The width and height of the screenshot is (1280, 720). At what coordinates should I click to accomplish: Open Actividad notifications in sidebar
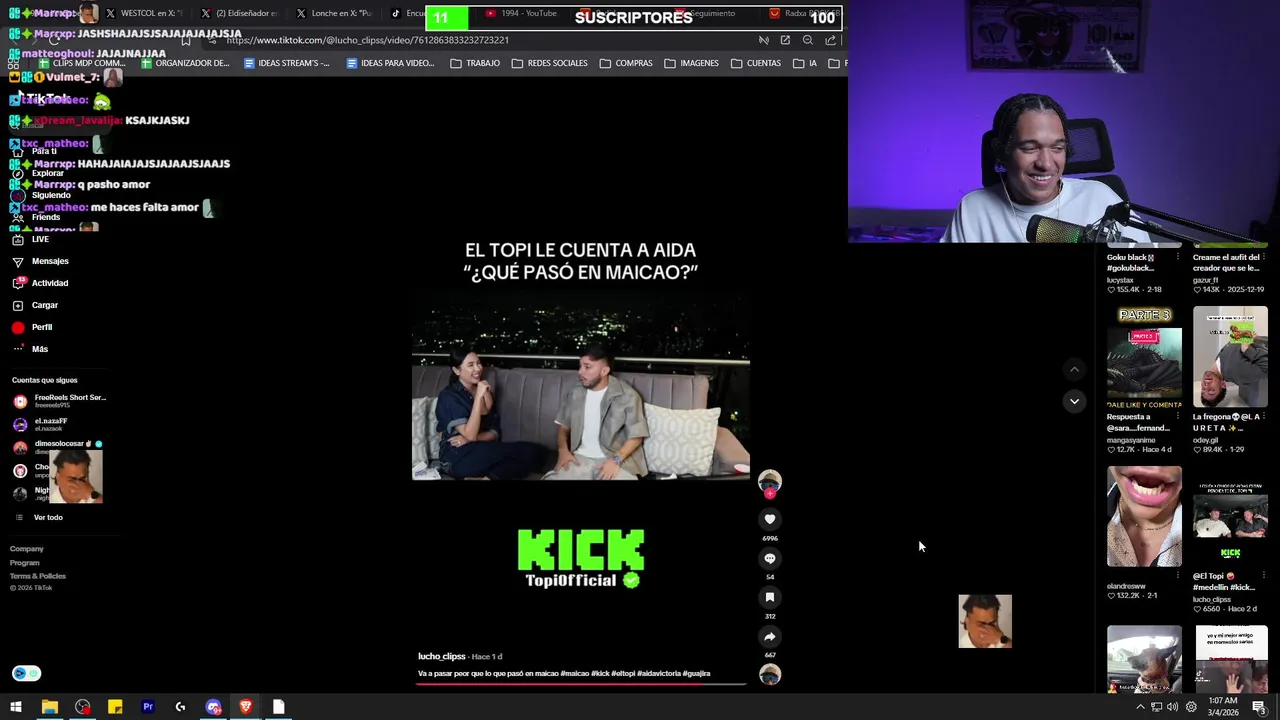50,283
